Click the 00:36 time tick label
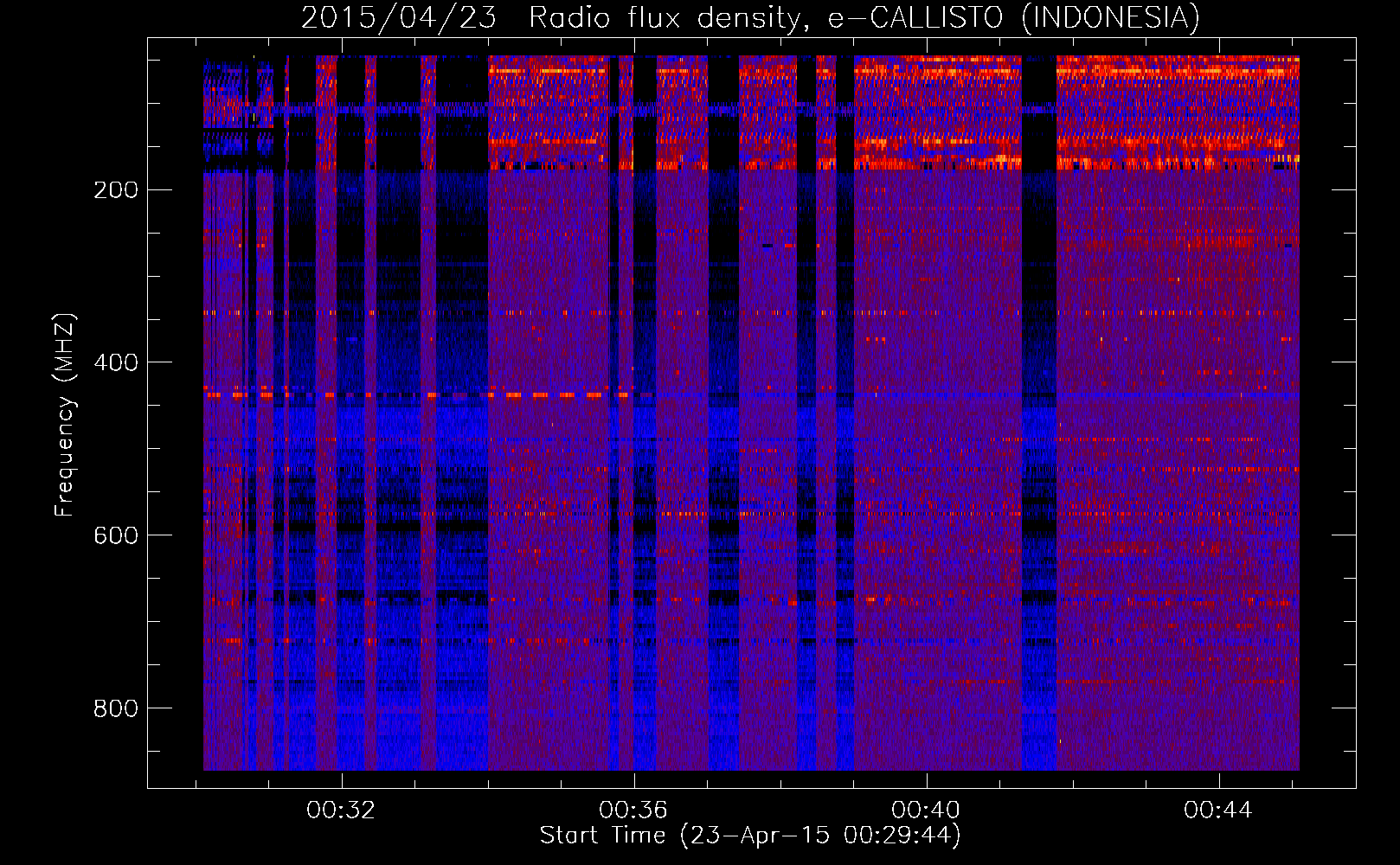This screenshot has width=1400, height=865. pyautogui.click(x=633, y=811)
